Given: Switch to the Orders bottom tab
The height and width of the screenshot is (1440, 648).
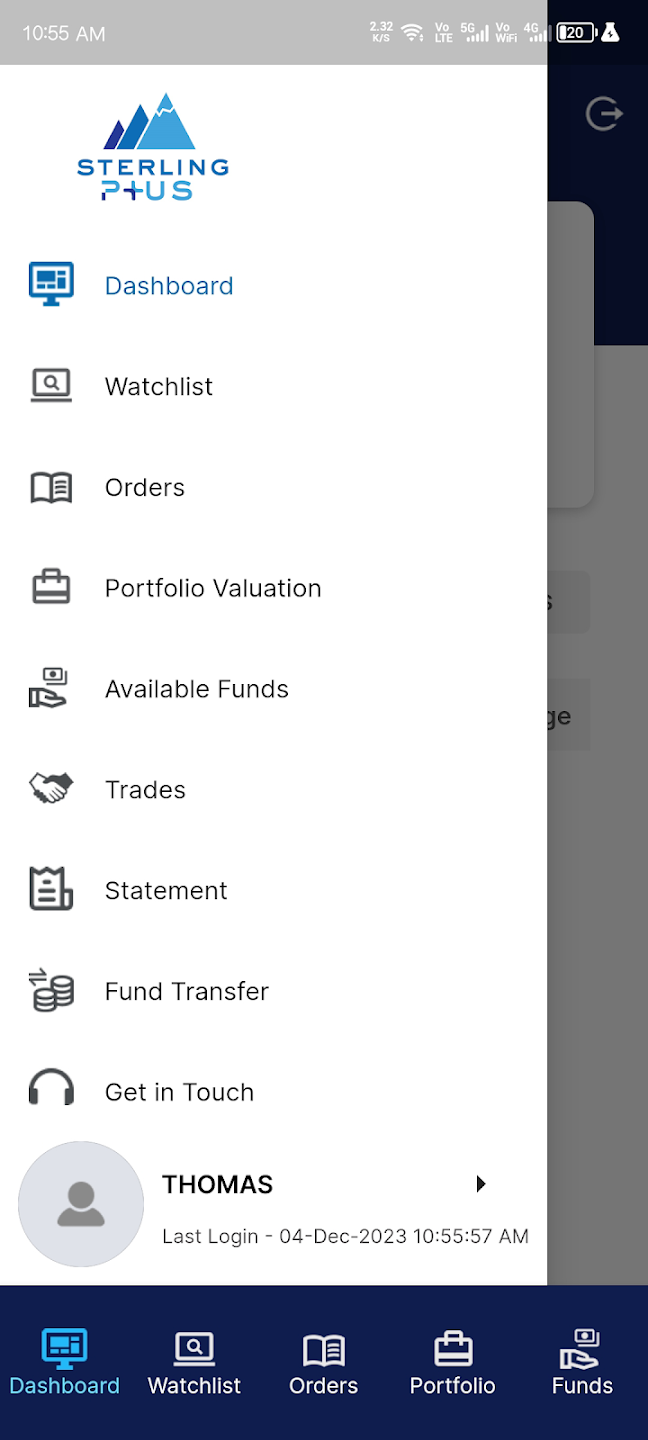Looking at the screenshot, I should click(324, 1362).
